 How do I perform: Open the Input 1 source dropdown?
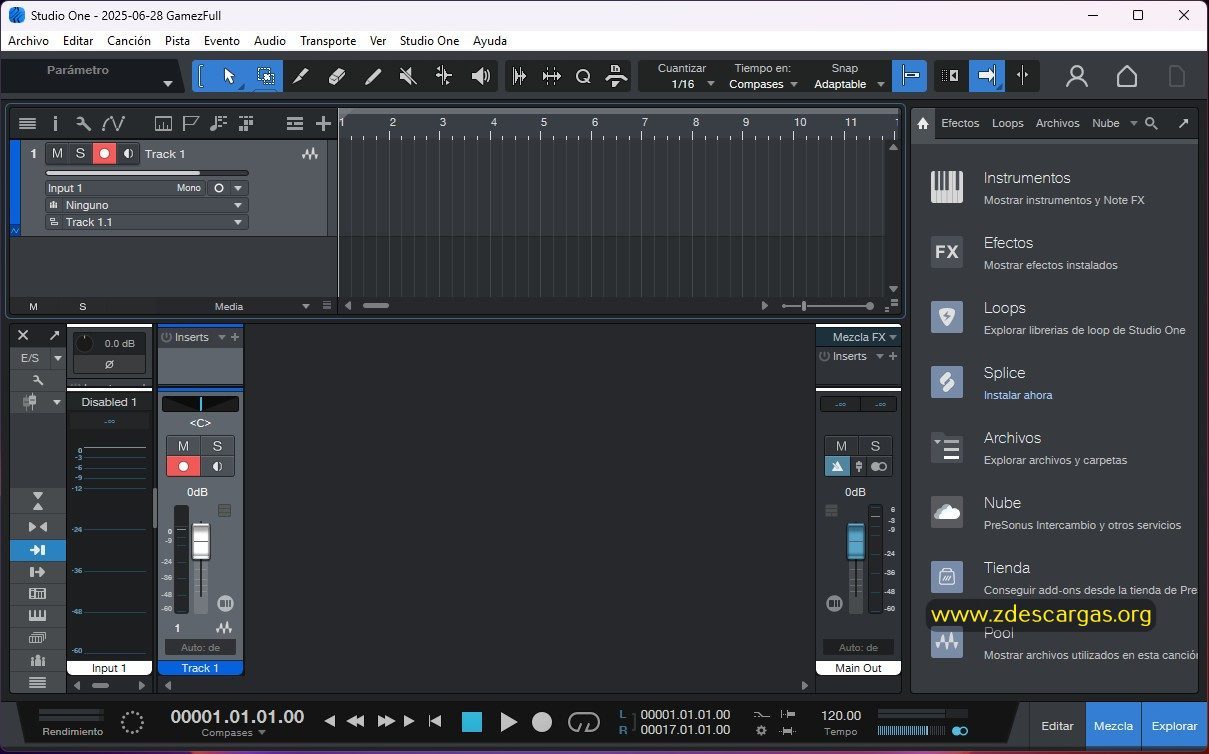[124, 188]
